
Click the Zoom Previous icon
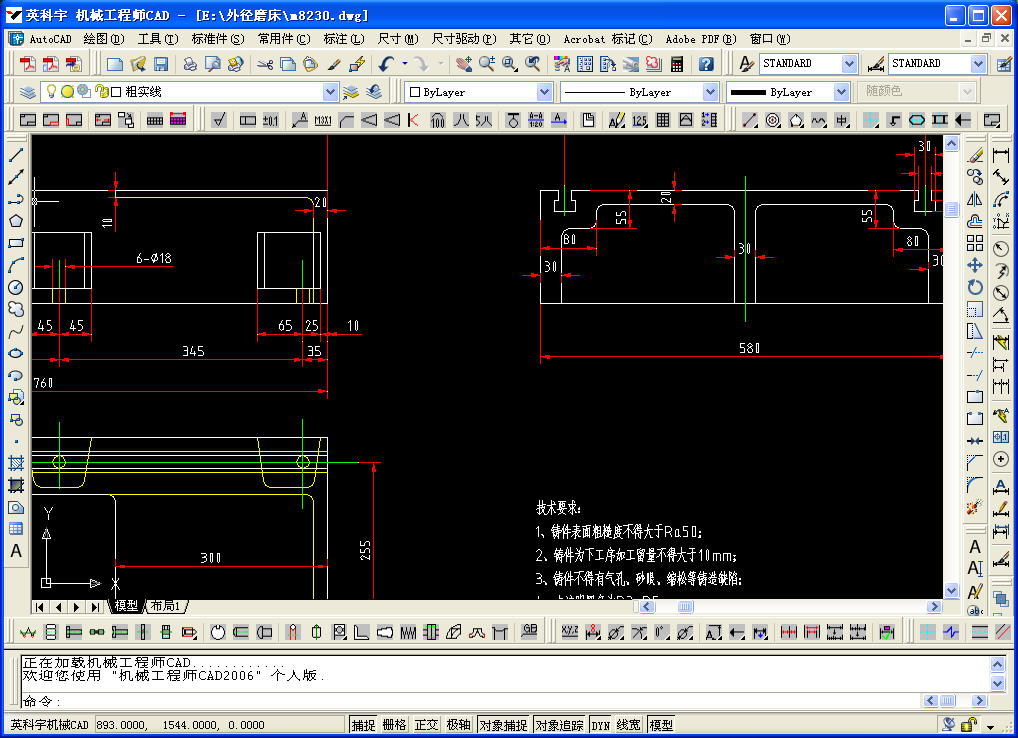coord(533,64)
